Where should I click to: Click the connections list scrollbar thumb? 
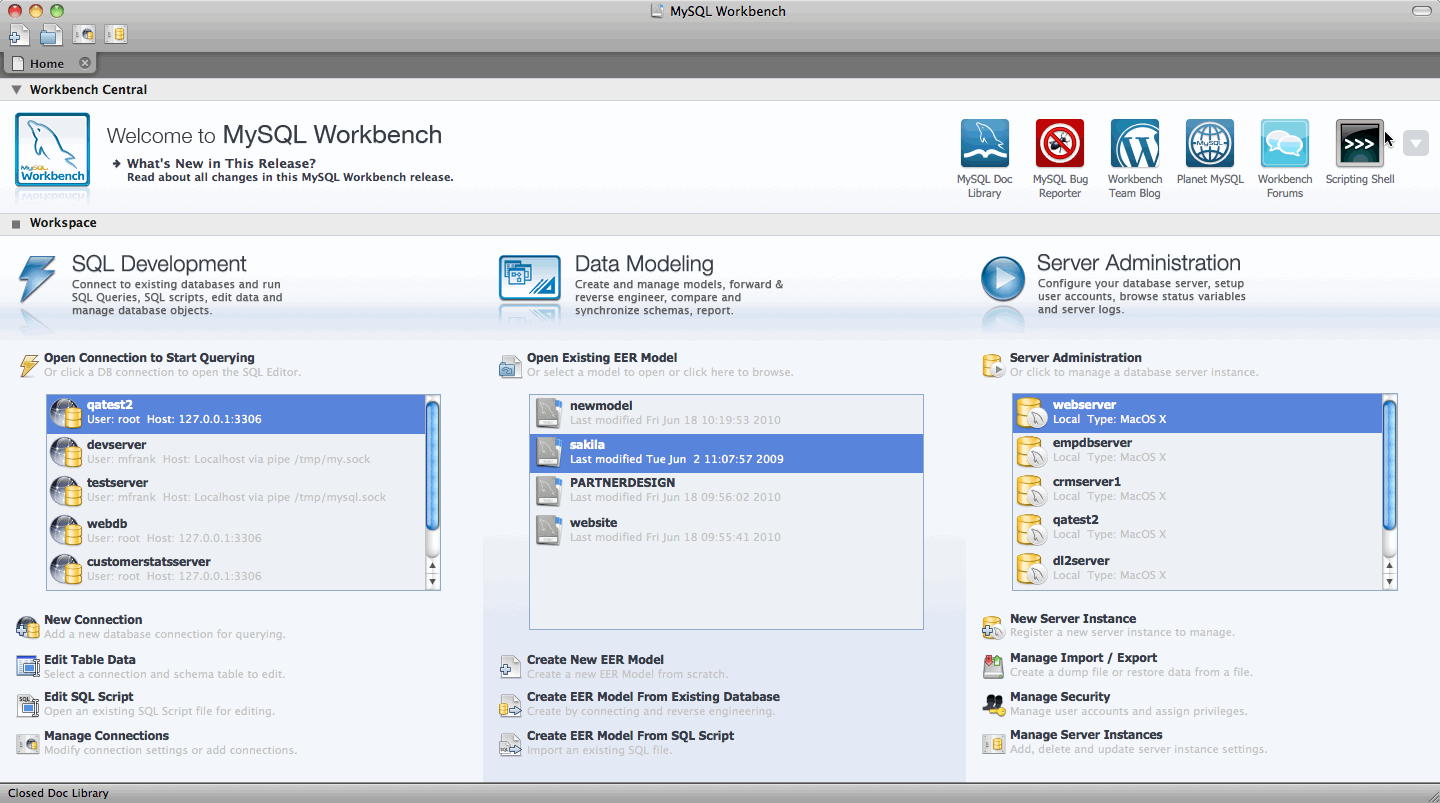click(x=432, y=465)
